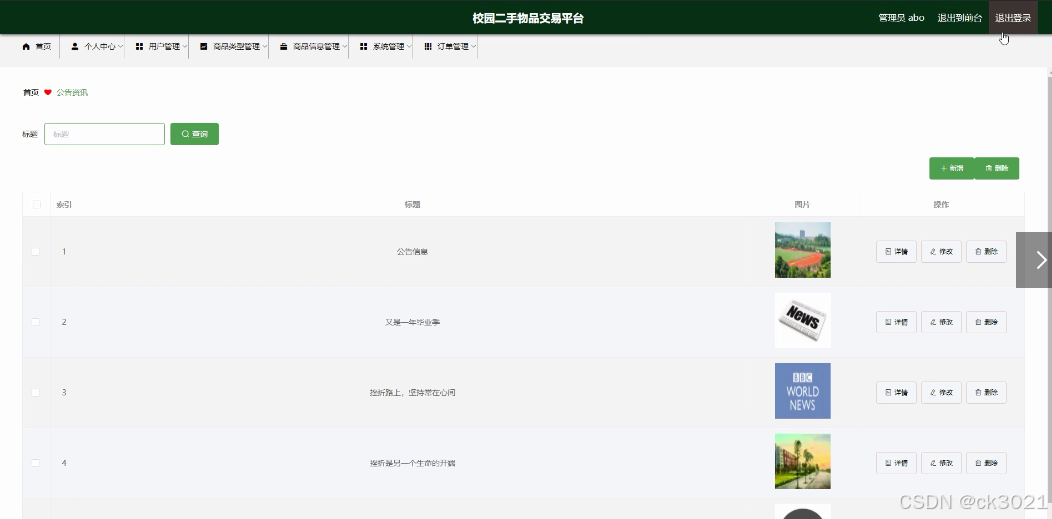
Task: Expand the 系统管理 dropdown menu
Action: pyautogui.click(x=384, y=47)
